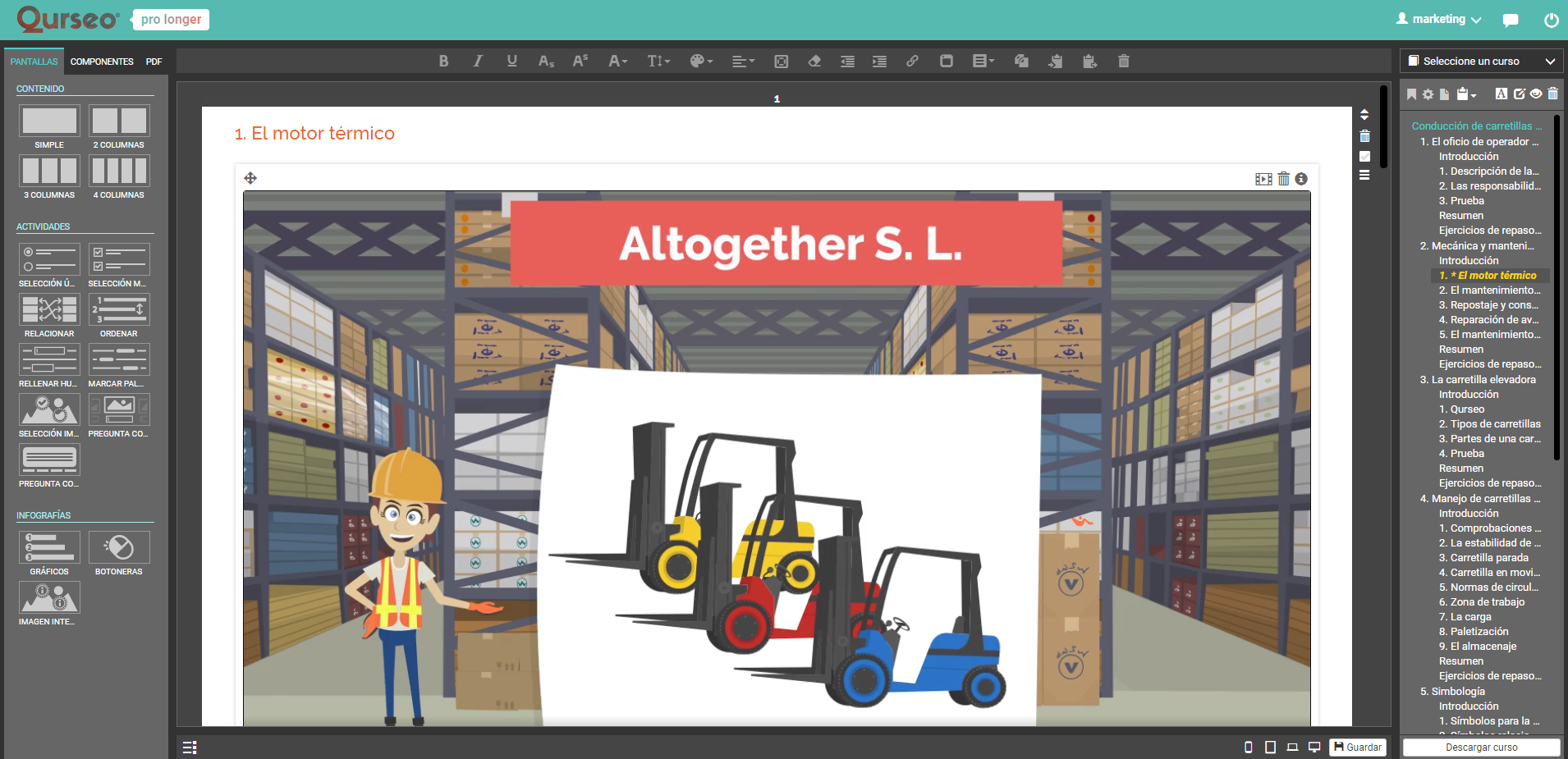
Task: Click the move handle on the image block
Action: [x=250, y=178]
